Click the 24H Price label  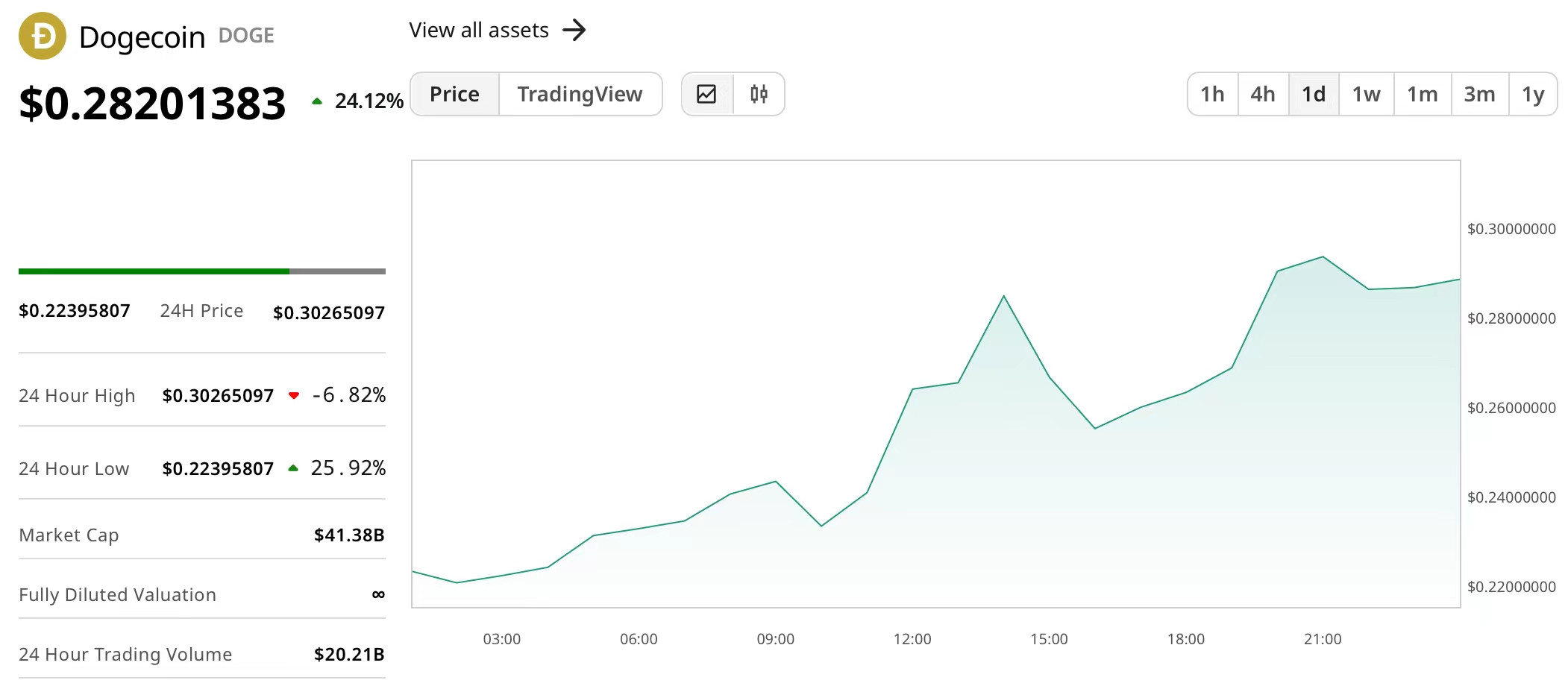pos(201,311)
